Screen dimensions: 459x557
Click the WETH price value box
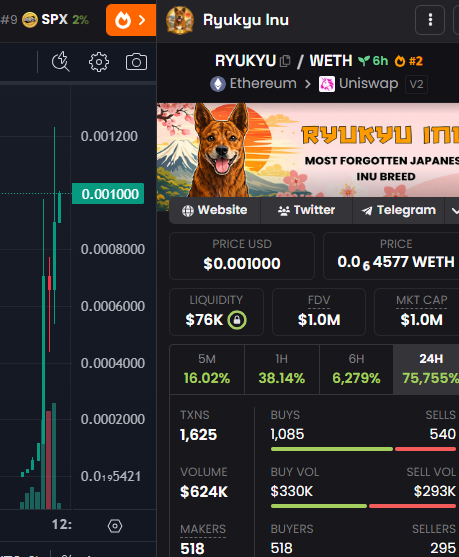point(391,256)
